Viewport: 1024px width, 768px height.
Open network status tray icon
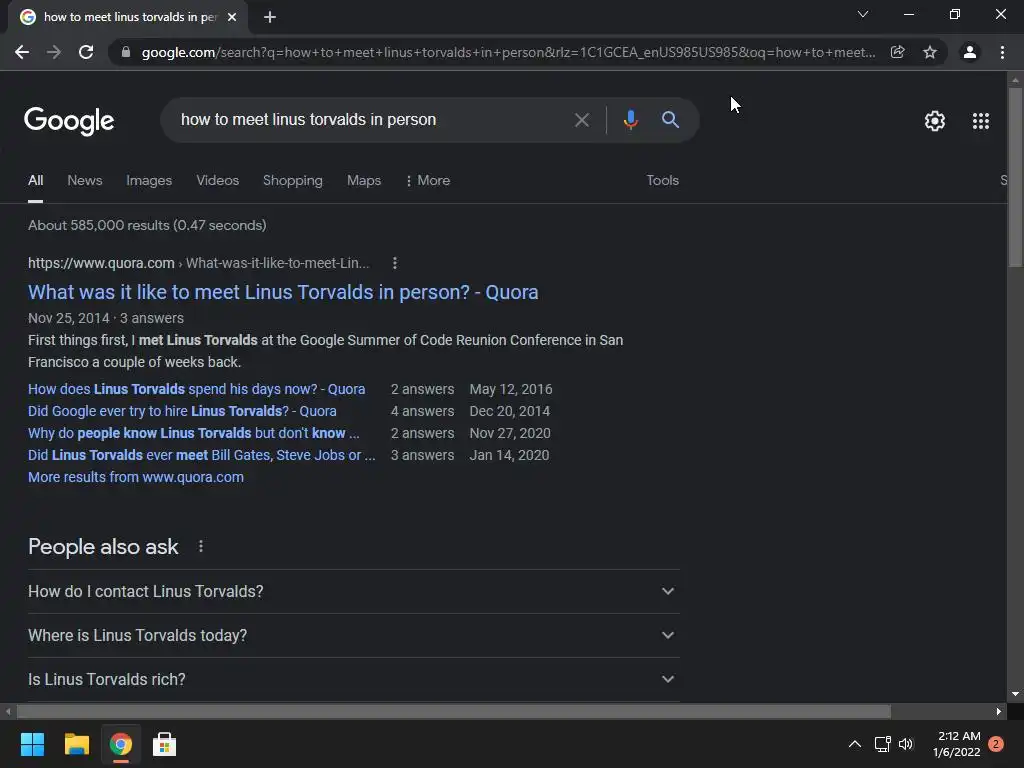click(882, 744)
